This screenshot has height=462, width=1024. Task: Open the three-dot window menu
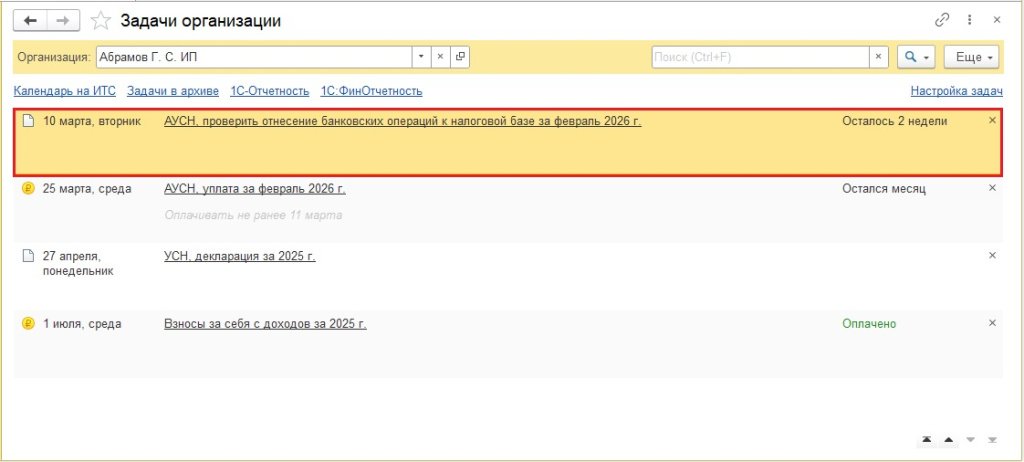[x=969, y=20]
